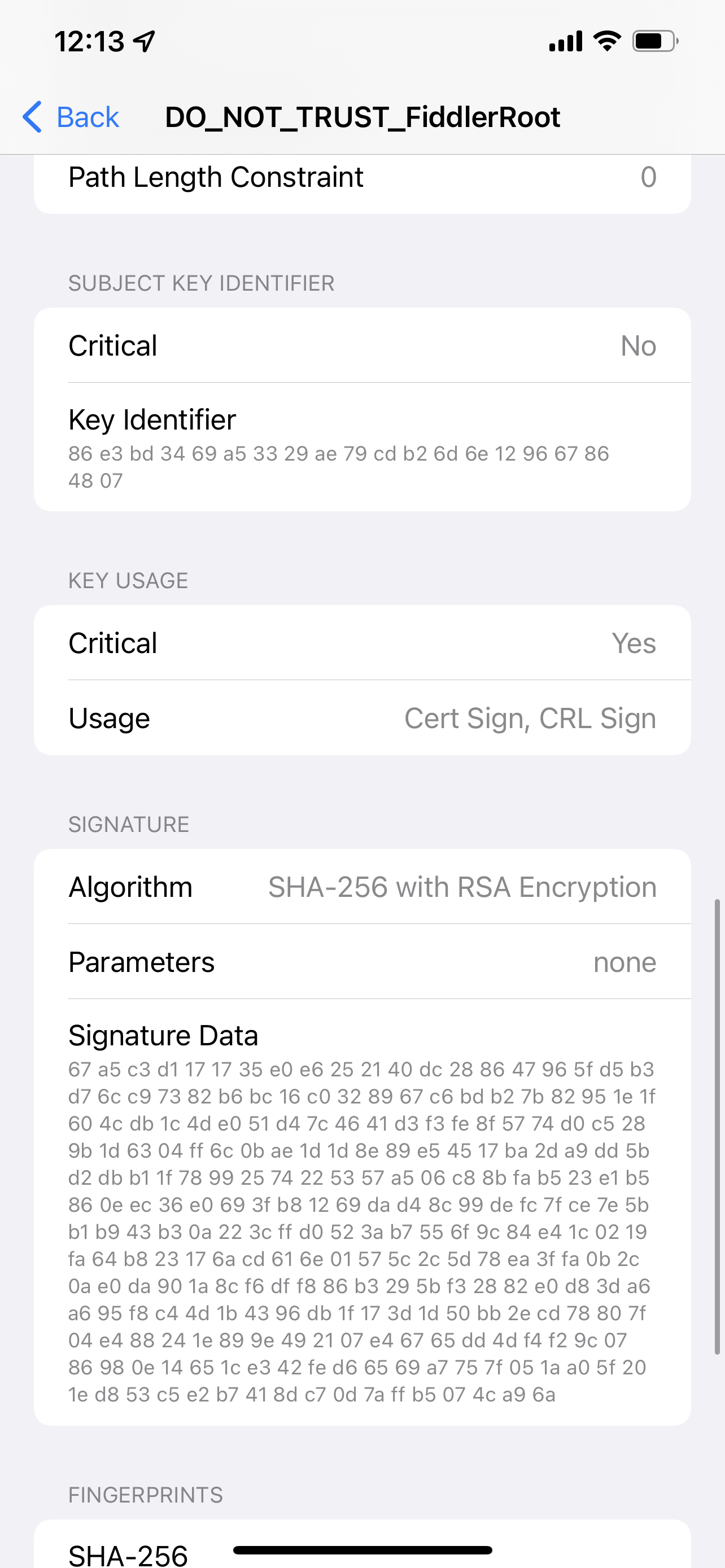Tap the location arrow status icon
725x1568 pixels.
(145, 41)
